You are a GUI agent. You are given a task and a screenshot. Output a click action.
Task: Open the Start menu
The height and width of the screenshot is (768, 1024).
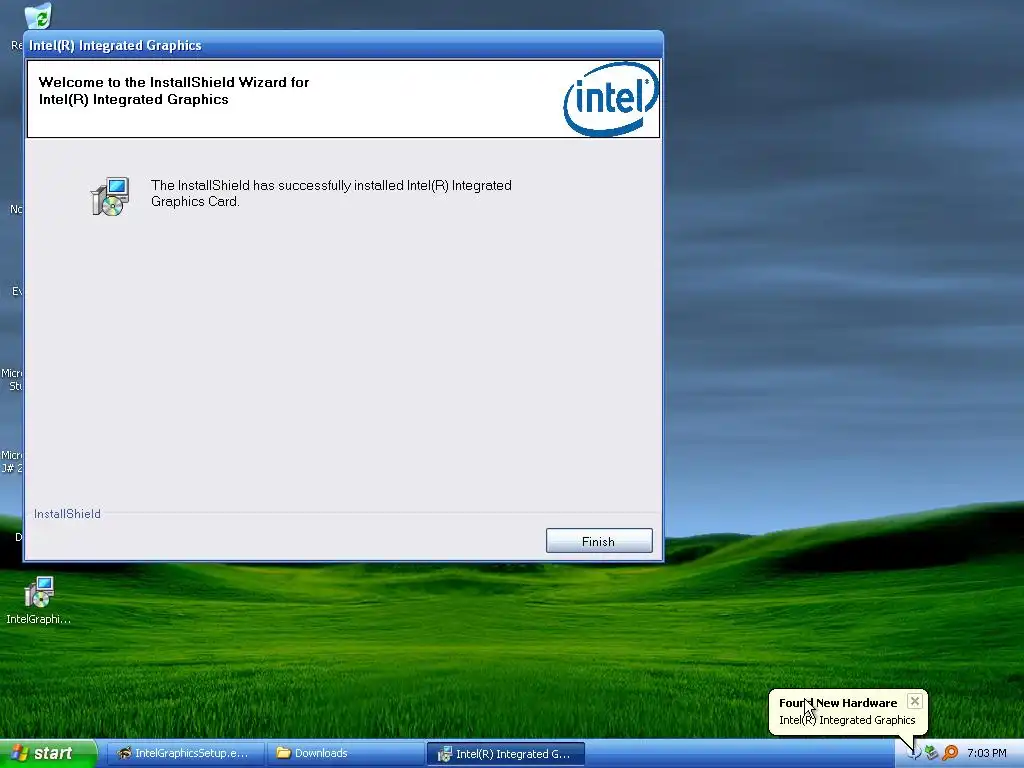pos(48,753)
